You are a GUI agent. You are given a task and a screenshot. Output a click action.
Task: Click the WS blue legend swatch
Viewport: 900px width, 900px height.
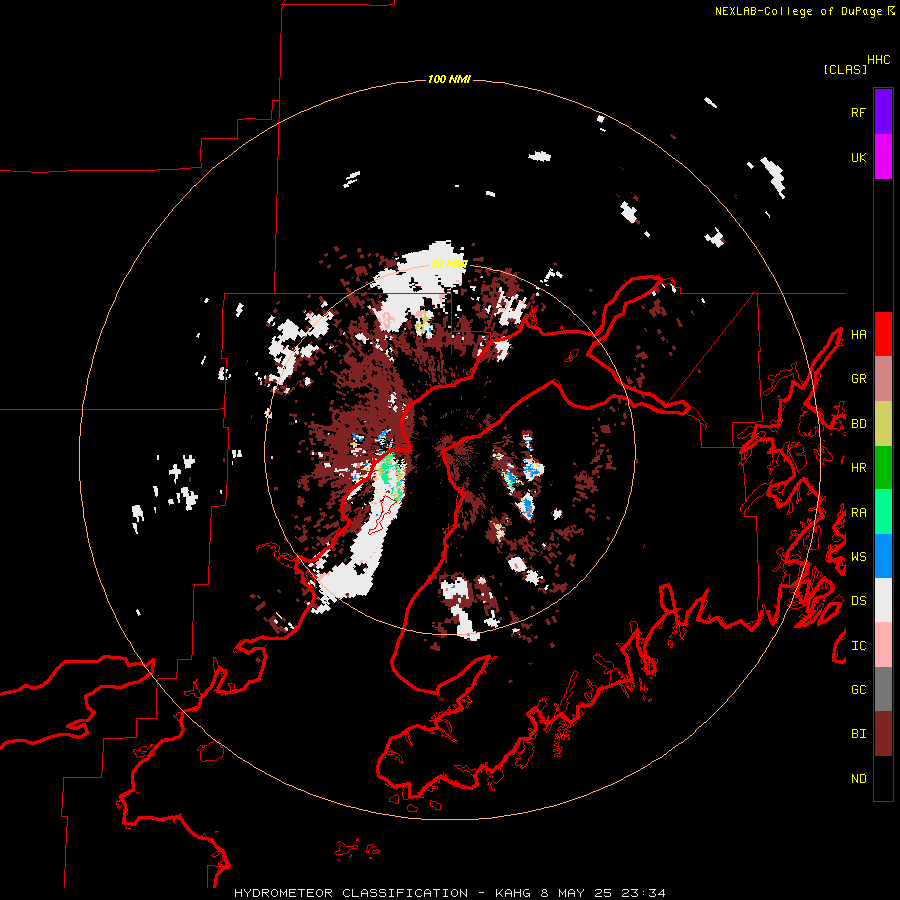(x=883, y=556)
